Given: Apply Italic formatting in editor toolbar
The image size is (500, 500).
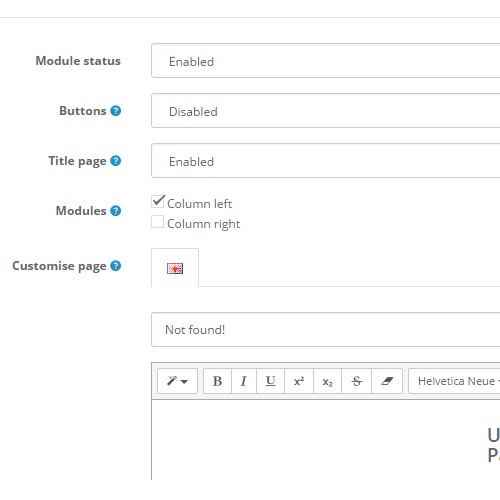Looking at the screenshot, I should point(244,381).
